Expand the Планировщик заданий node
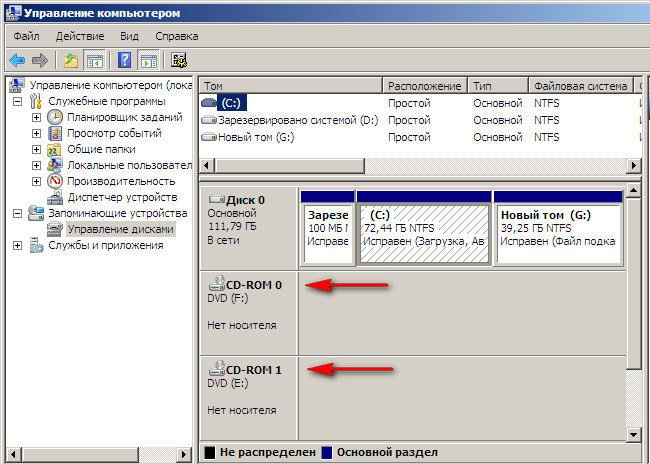 [x=37, y=117]
